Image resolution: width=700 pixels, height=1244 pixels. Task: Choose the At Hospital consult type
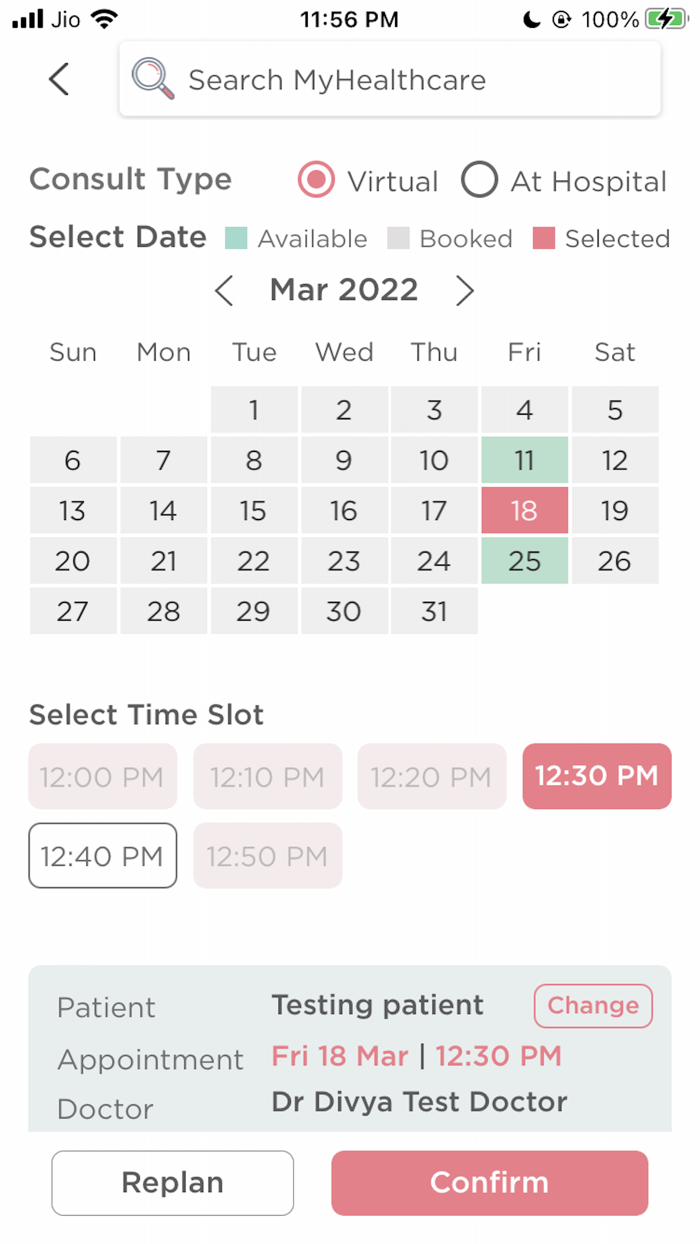tap(480, 180)
